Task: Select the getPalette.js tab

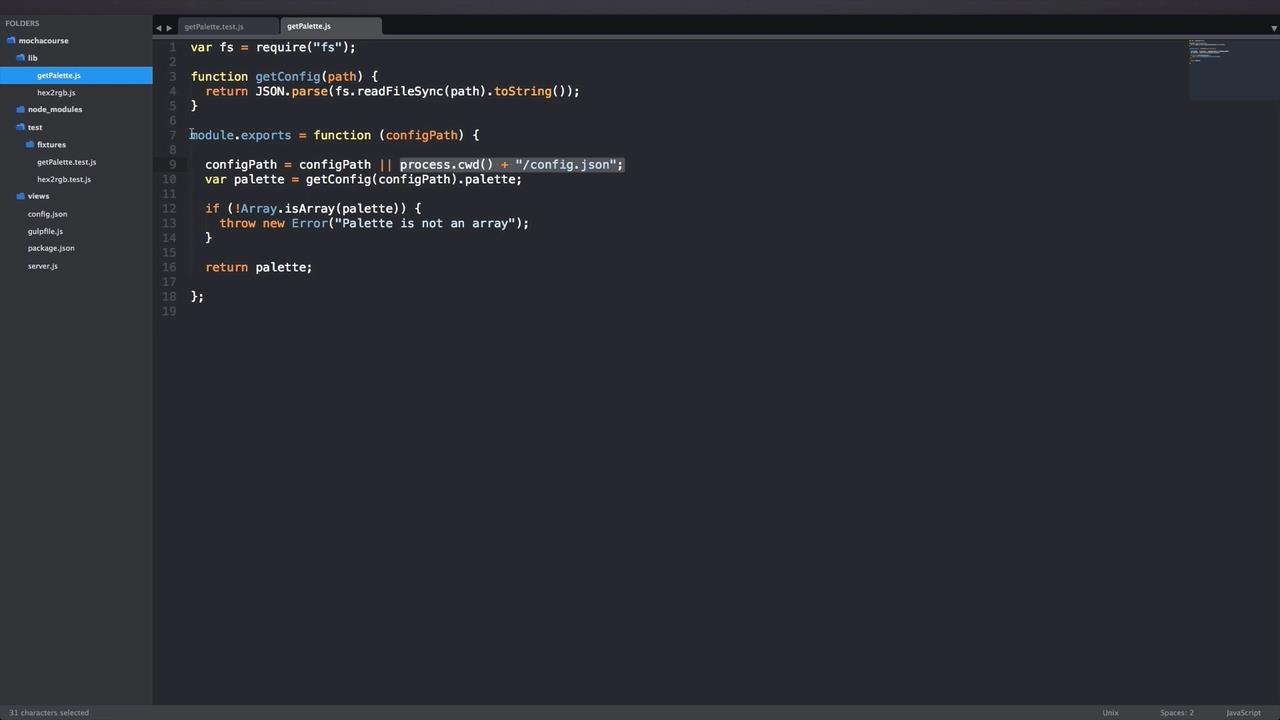Action: [330, 26]
